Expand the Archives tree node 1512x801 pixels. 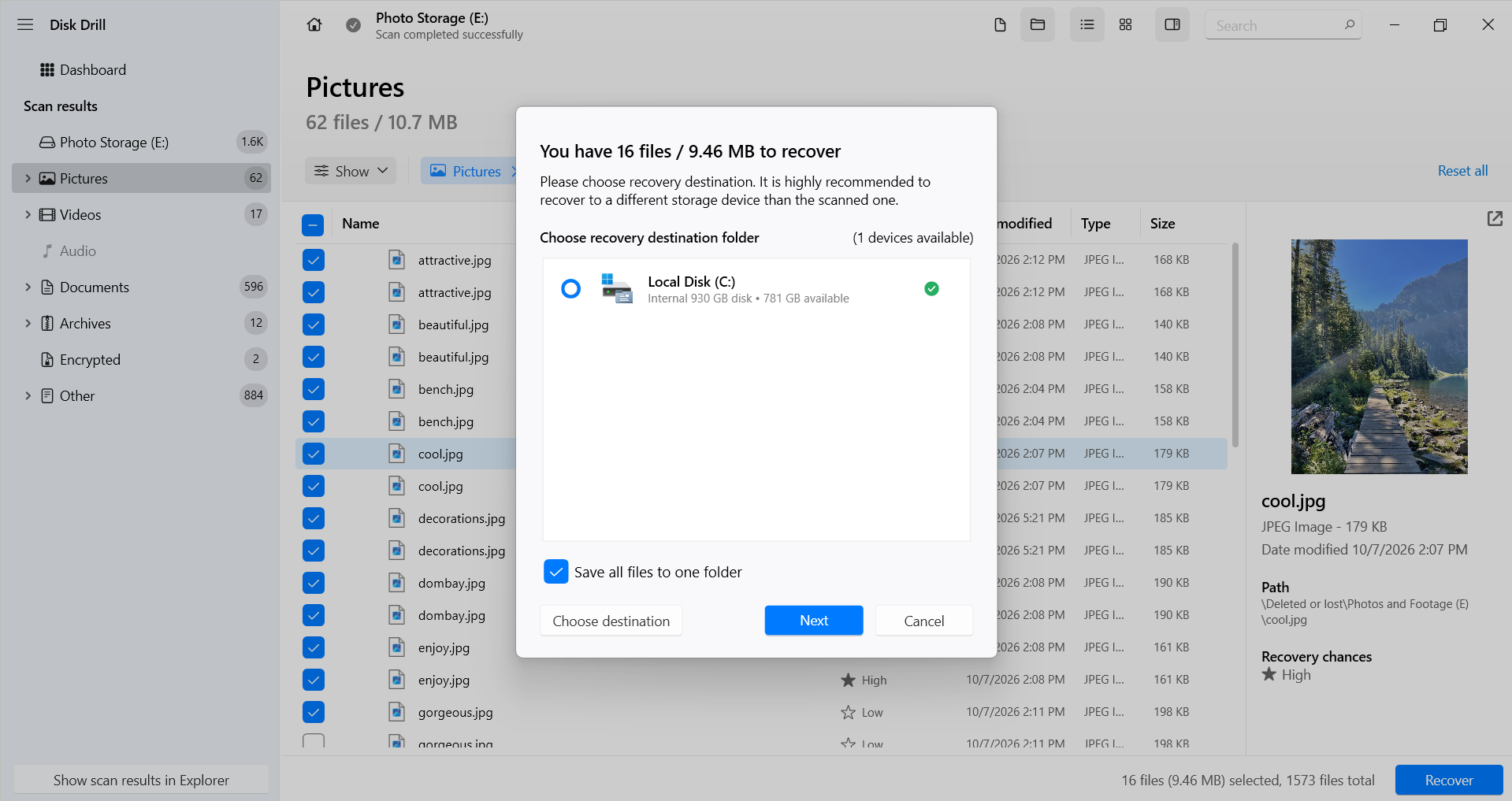[x=28, y=324]
